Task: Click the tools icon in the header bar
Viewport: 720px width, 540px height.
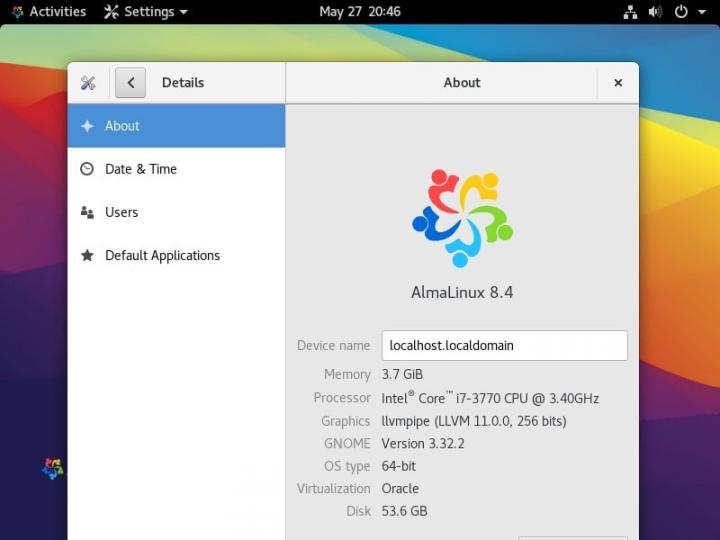Action: [x=88, y=83]
